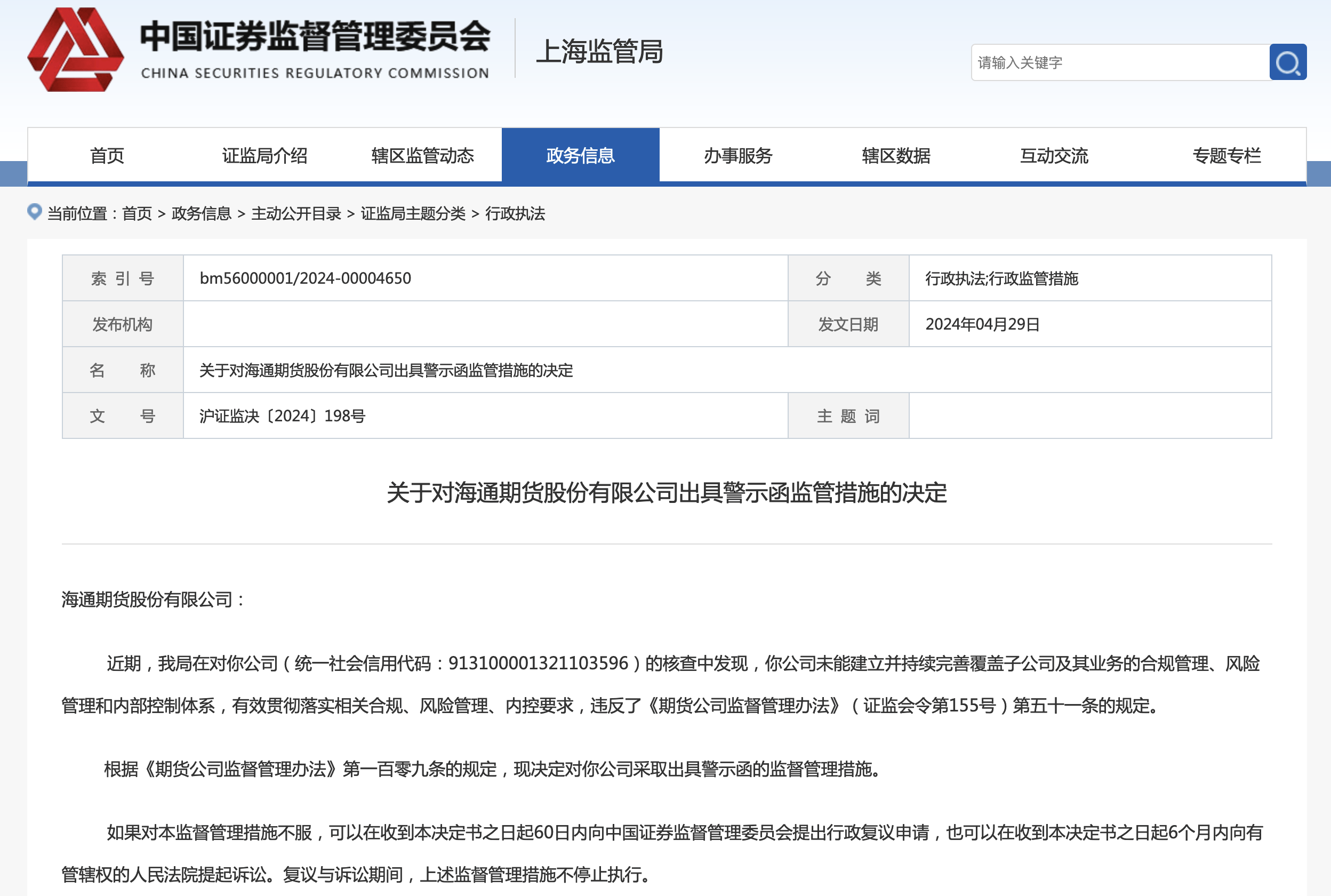The width and height of the screenshot is (1331, 896).
Task: Follow the 政务信息 breadcrumb link
Action: pyautogui.click(x=201, y=214)
